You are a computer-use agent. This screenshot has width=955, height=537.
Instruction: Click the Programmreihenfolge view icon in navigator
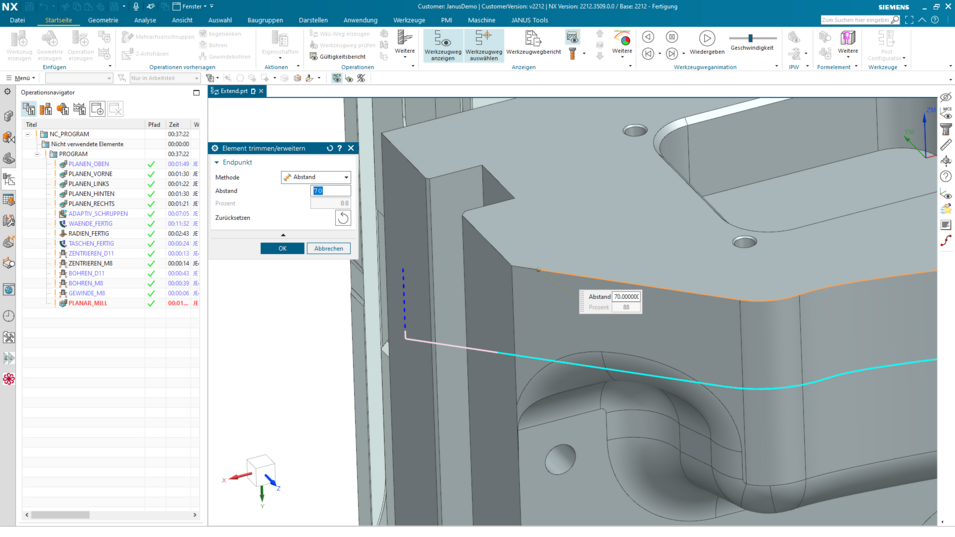click(29, 109)
